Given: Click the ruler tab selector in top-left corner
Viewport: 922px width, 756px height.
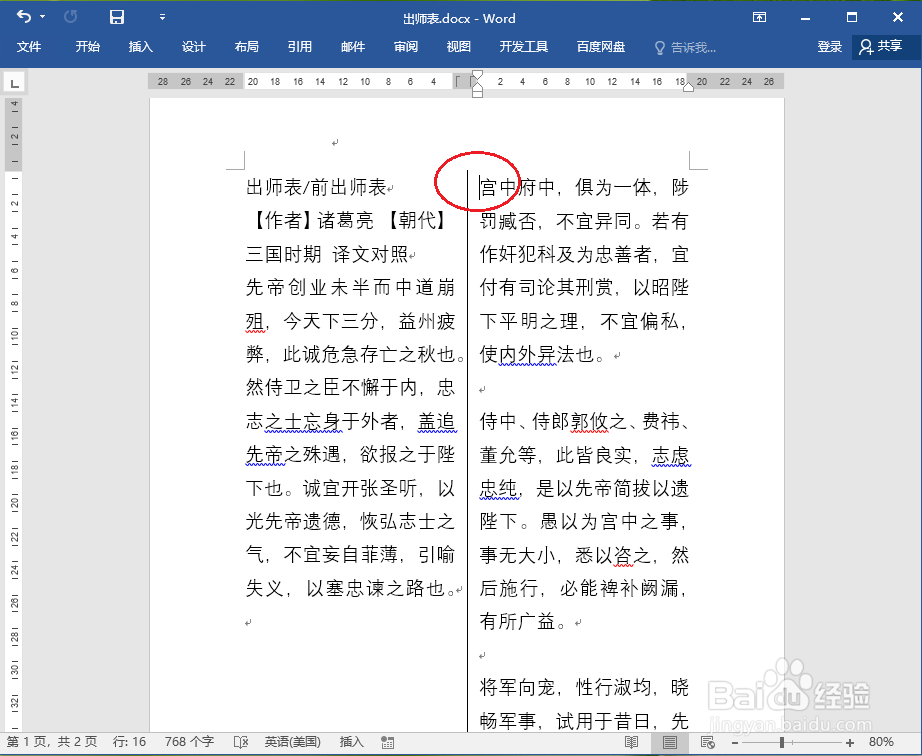Looking at the screenshot, I should tap(14, 81).
